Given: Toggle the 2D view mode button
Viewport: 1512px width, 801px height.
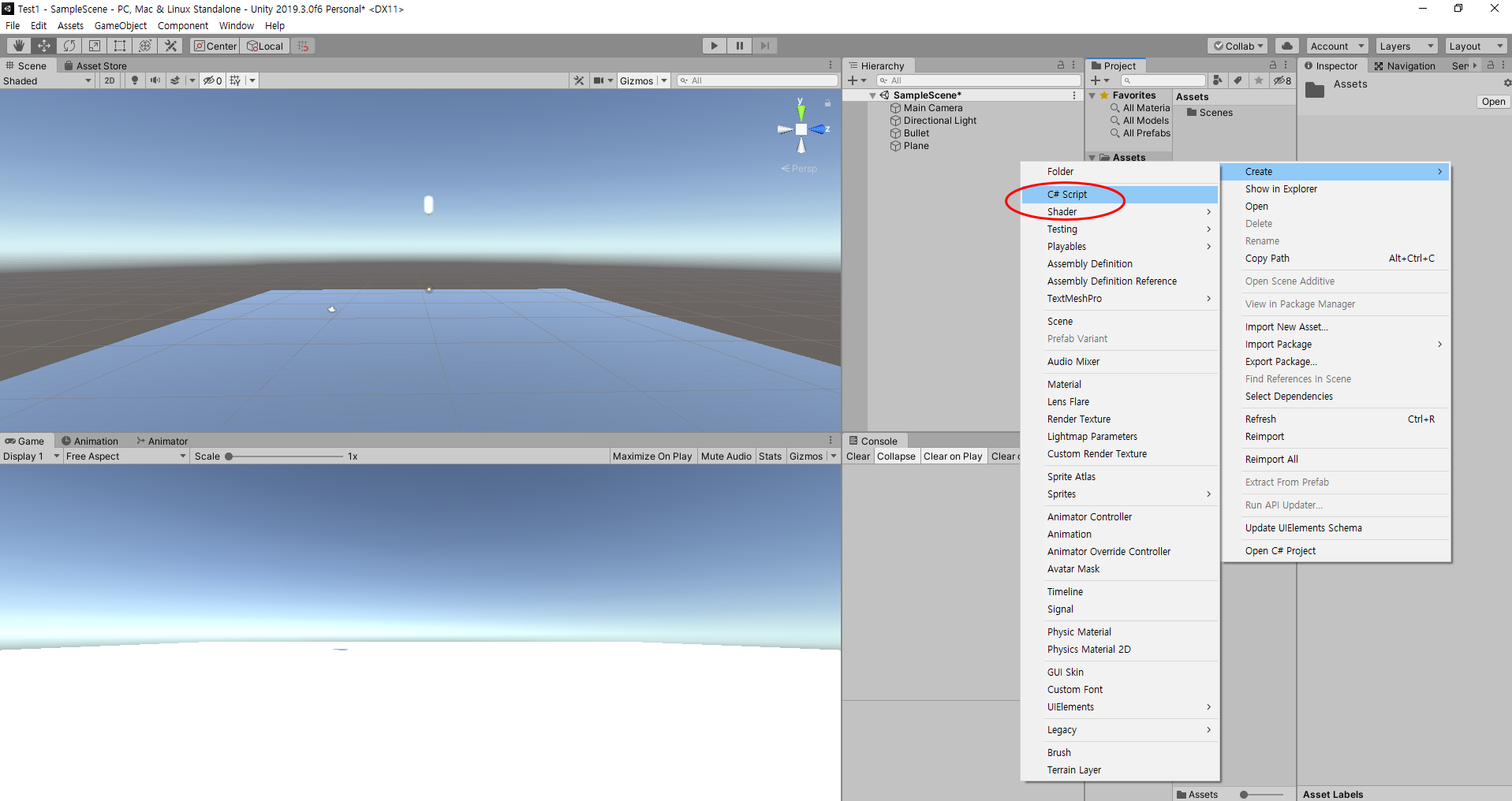Looking at the screenshot, I should [x=110, y=80].
